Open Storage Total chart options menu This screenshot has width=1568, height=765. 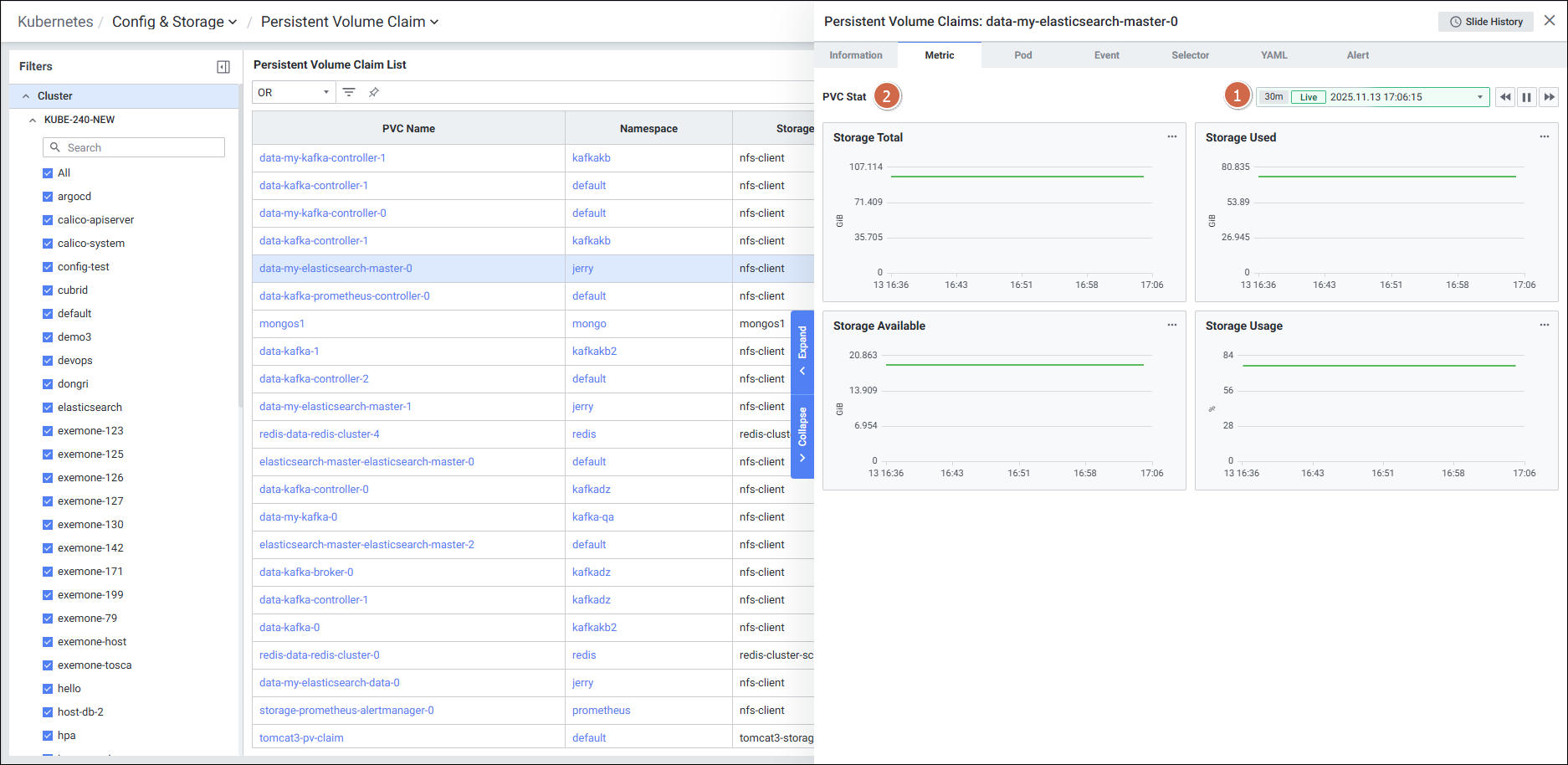coord(1171,137)
